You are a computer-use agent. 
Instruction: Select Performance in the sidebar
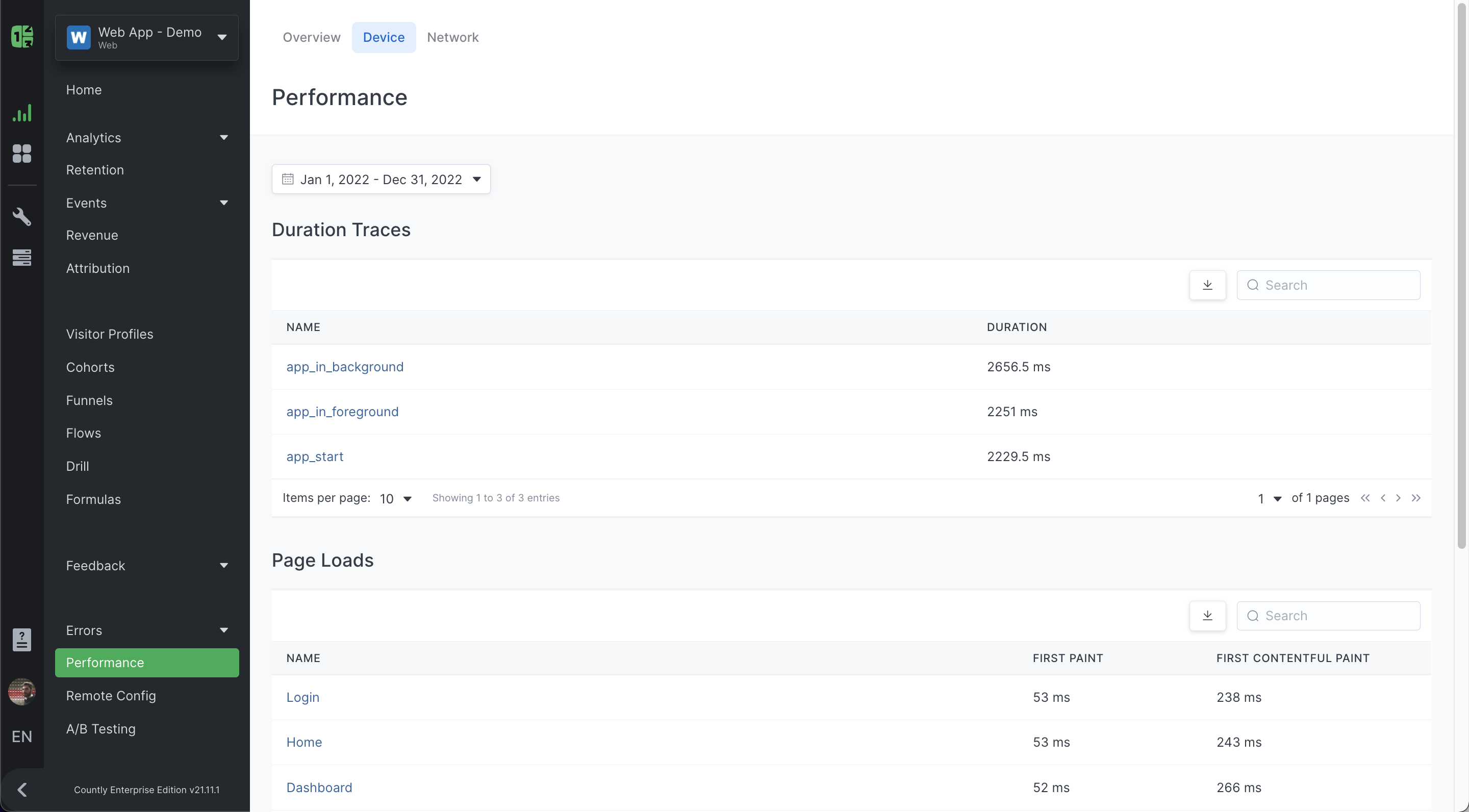[146, 663]
